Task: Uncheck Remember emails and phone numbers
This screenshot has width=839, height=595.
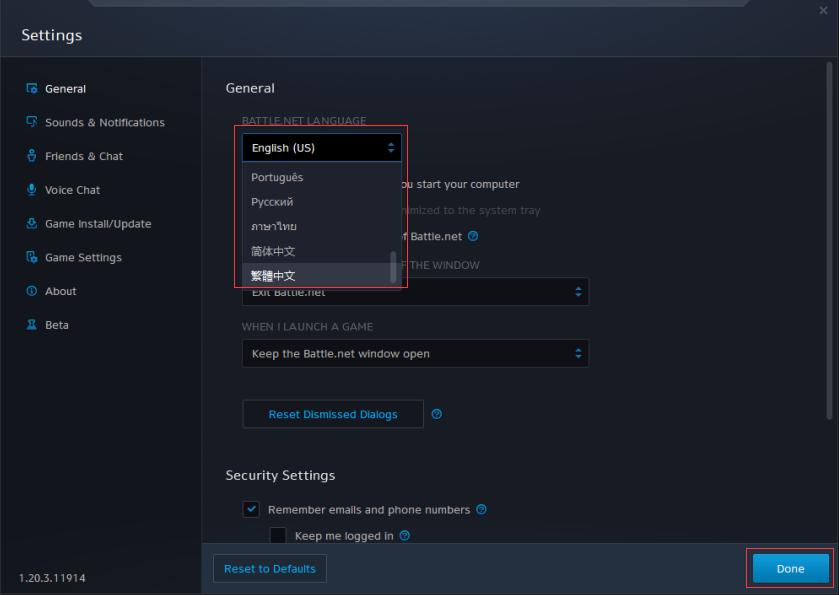Action: 251,509
